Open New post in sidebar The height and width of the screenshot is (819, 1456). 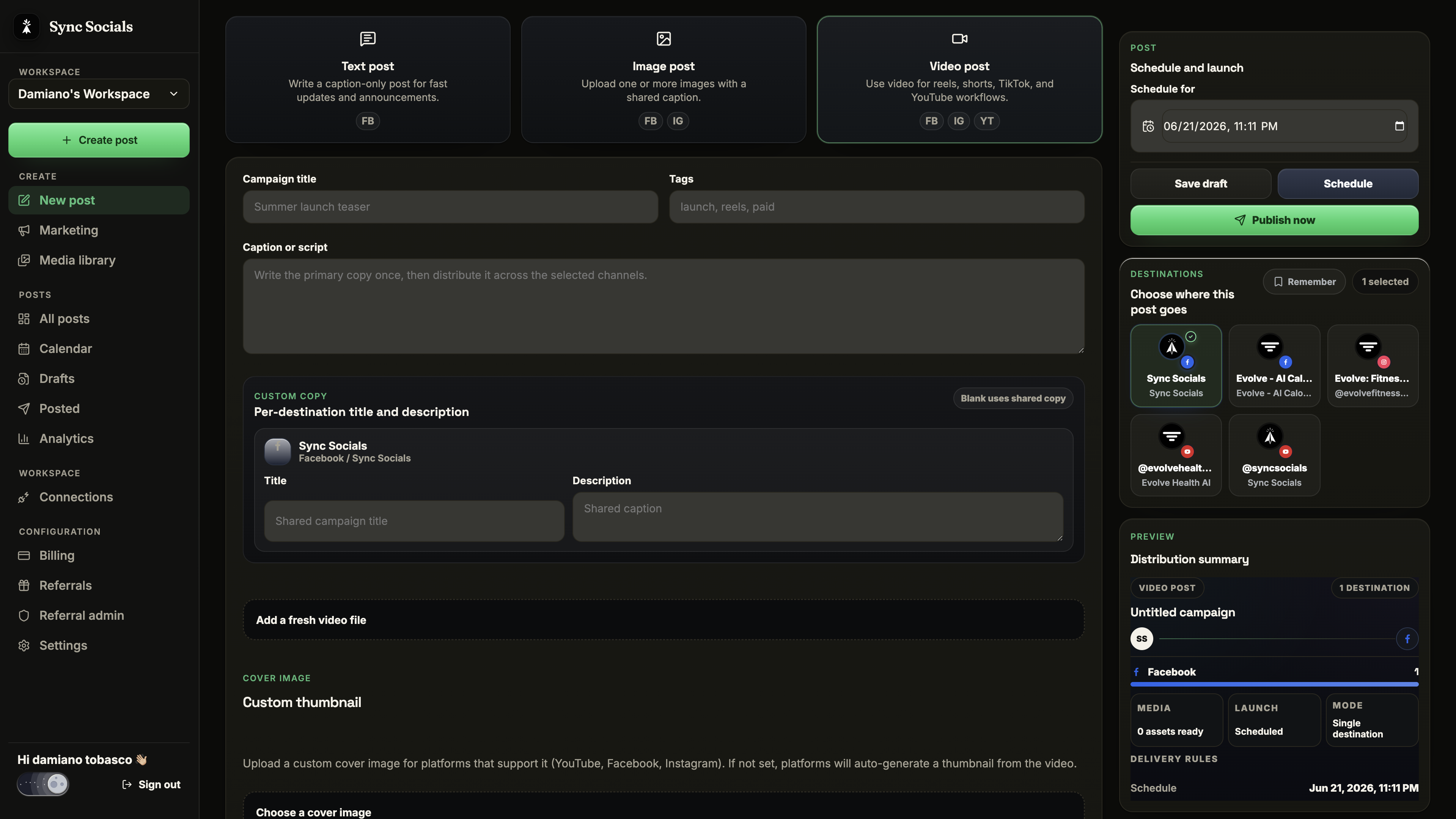pyautogui.click(x=99, y=200)
